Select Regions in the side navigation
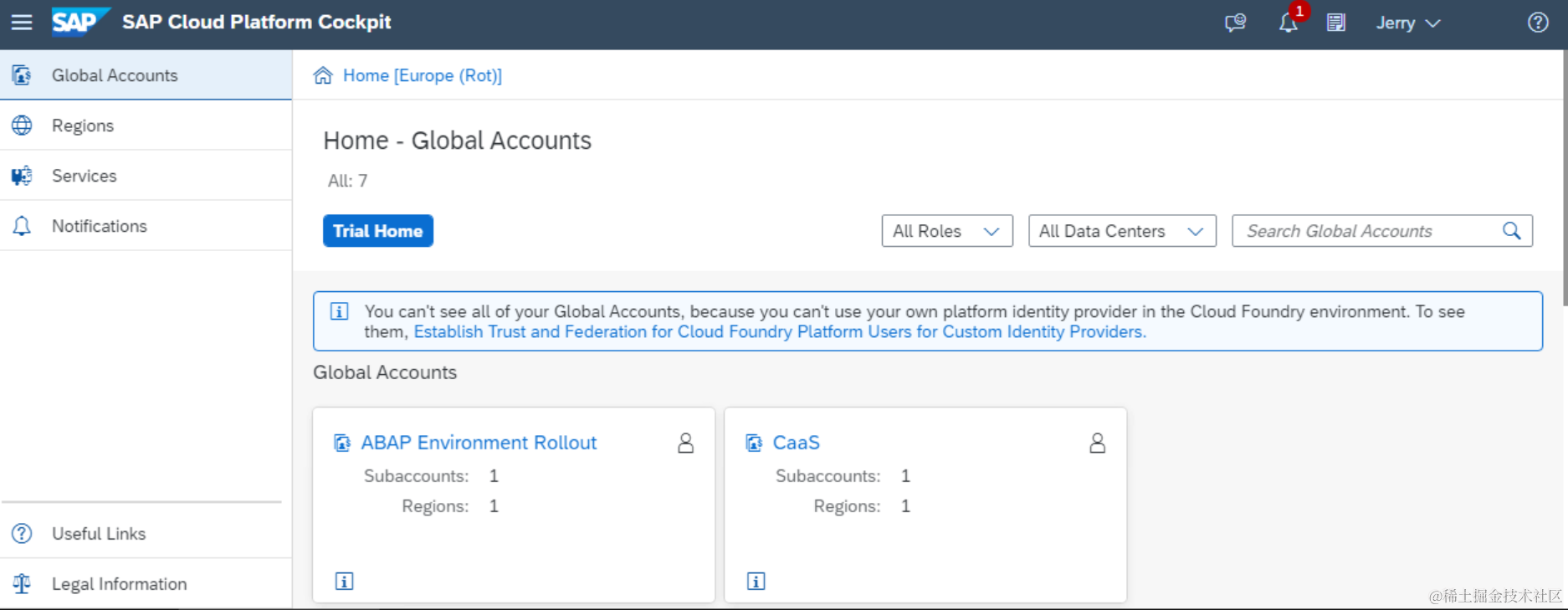1568x610 pixels. (83, 126)
